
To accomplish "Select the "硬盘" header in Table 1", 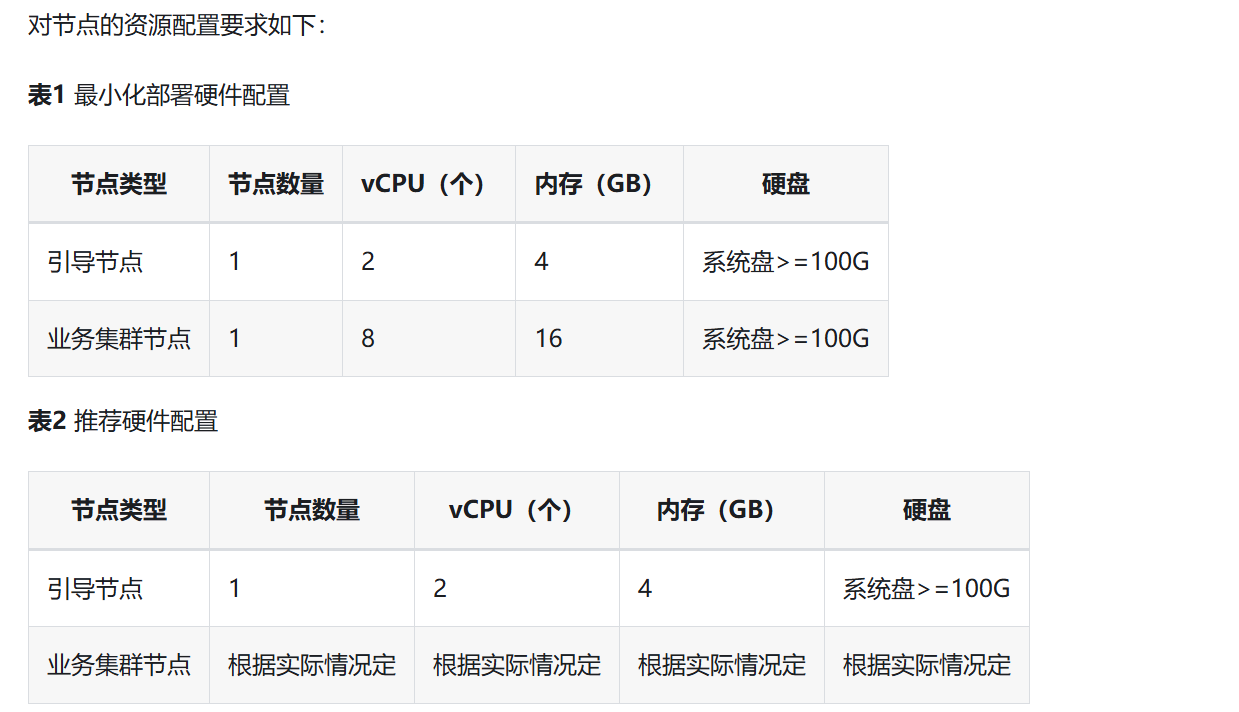I will (x=786, y=184).
